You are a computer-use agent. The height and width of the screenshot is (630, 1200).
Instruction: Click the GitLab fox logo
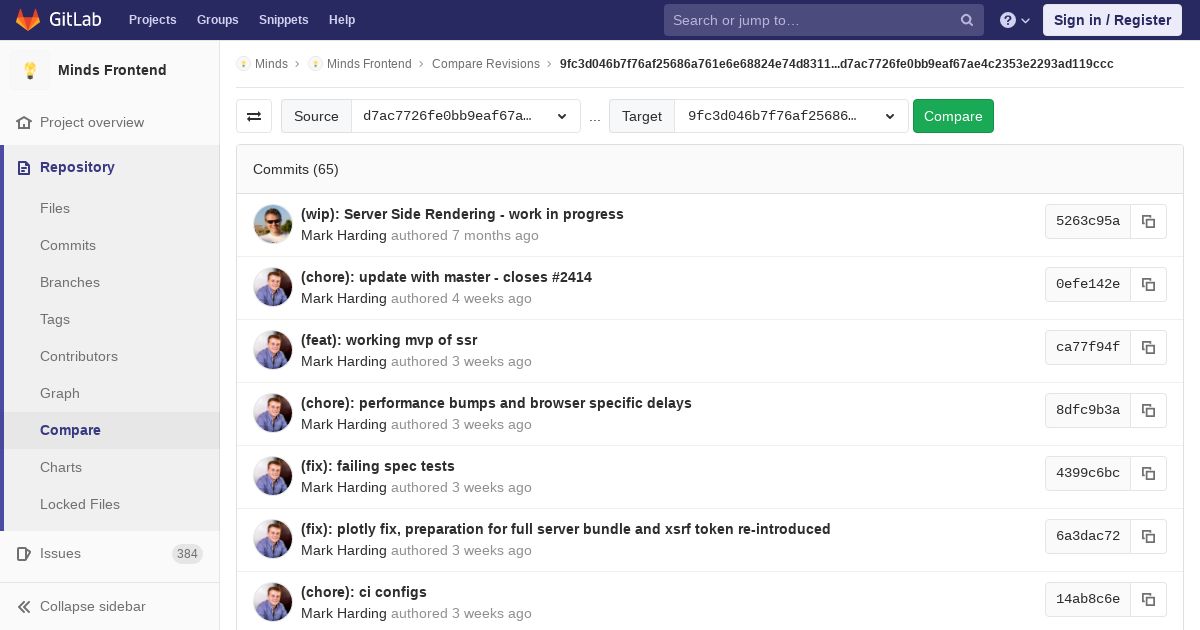[28, 20]
